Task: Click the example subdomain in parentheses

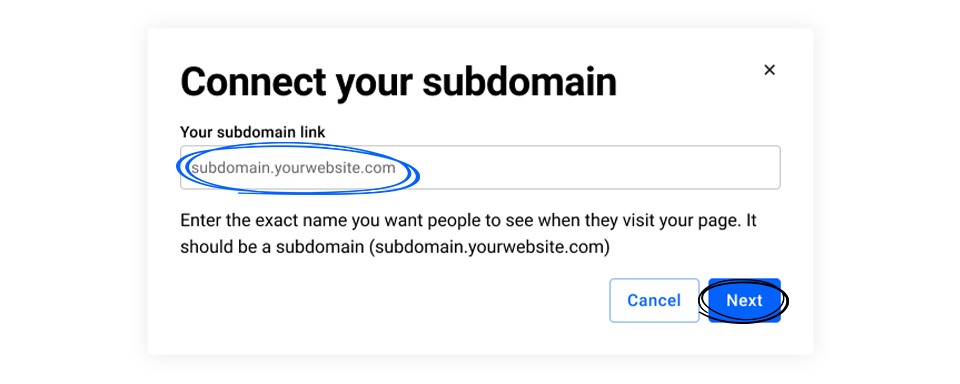Action: (489, 248)
